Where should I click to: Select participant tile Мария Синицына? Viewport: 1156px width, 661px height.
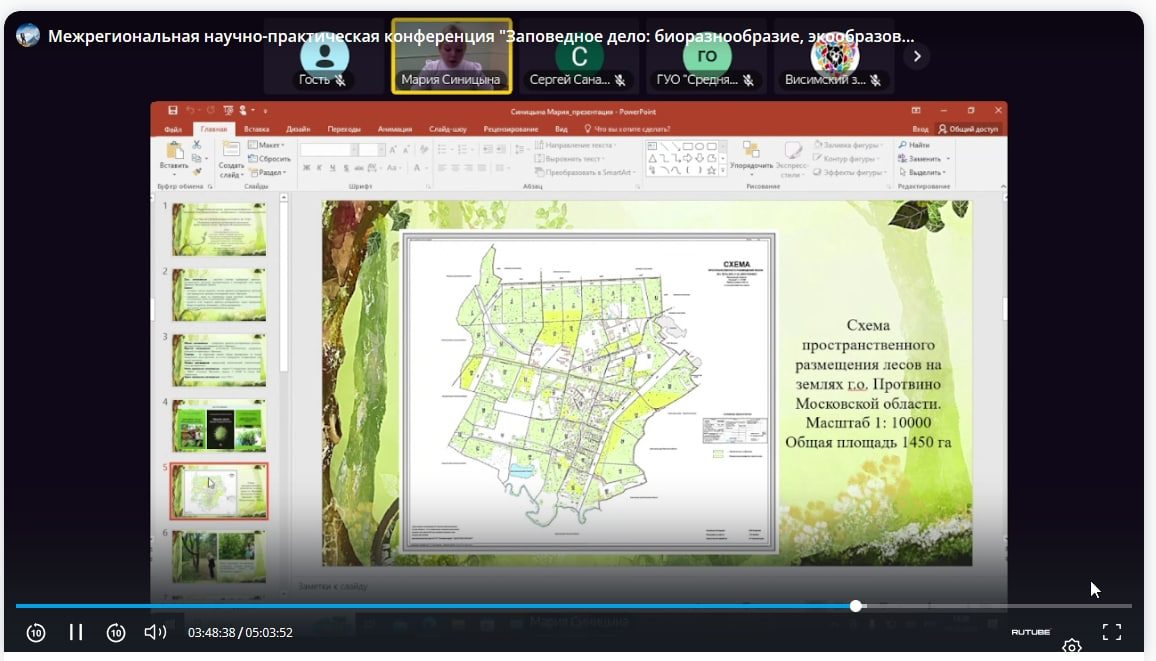pyautogui.click(x=451, y=57)
